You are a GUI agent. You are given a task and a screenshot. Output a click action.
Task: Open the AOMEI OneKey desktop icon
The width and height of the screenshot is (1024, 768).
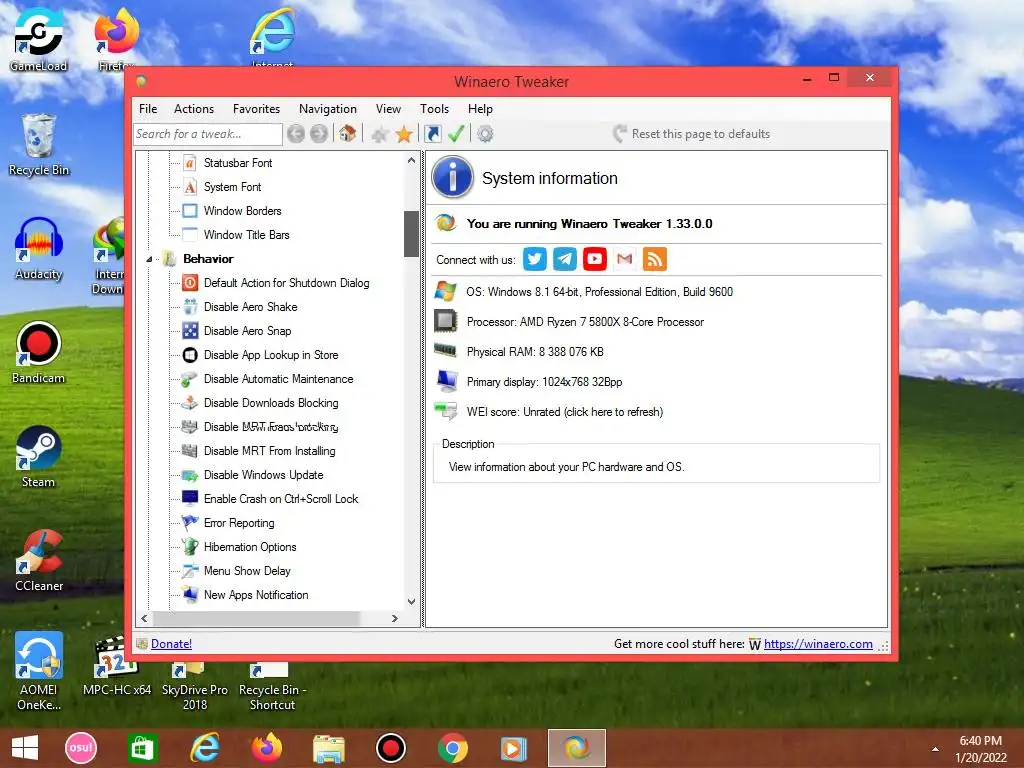pyautogui.click(x=39, y=671)
